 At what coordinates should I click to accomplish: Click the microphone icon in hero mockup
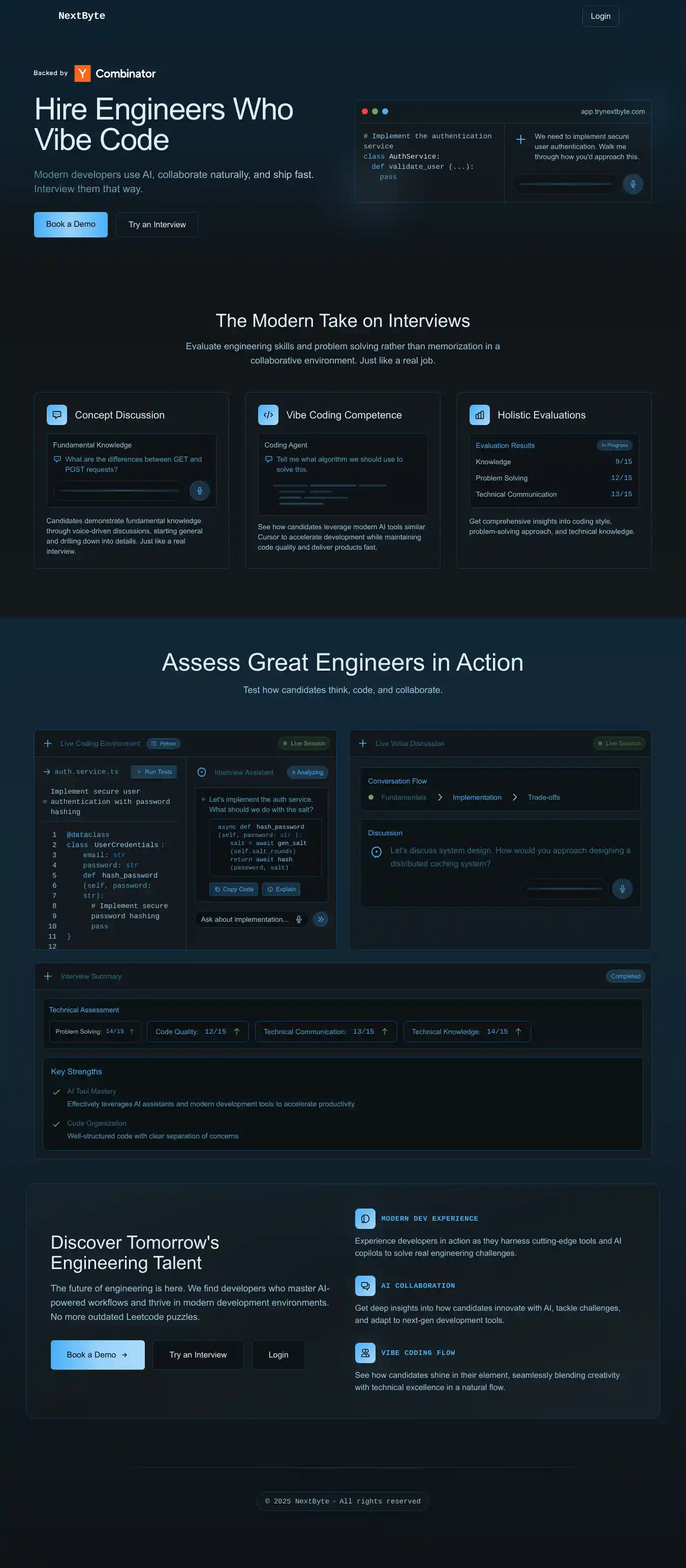coord(633,184)
